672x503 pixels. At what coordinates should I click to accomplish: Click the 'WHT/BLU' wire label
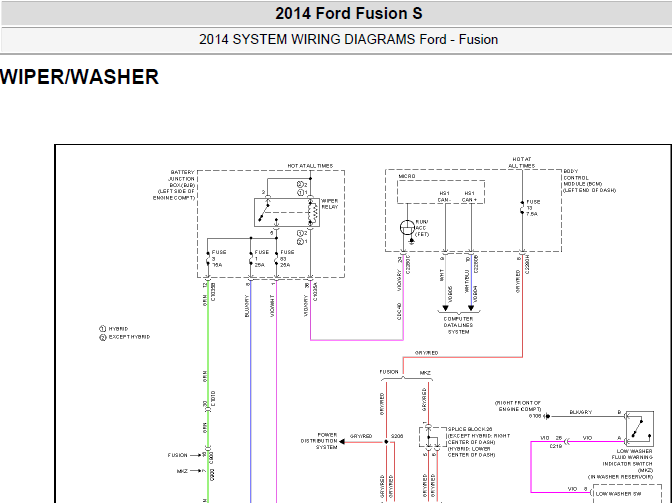[466, 281]
